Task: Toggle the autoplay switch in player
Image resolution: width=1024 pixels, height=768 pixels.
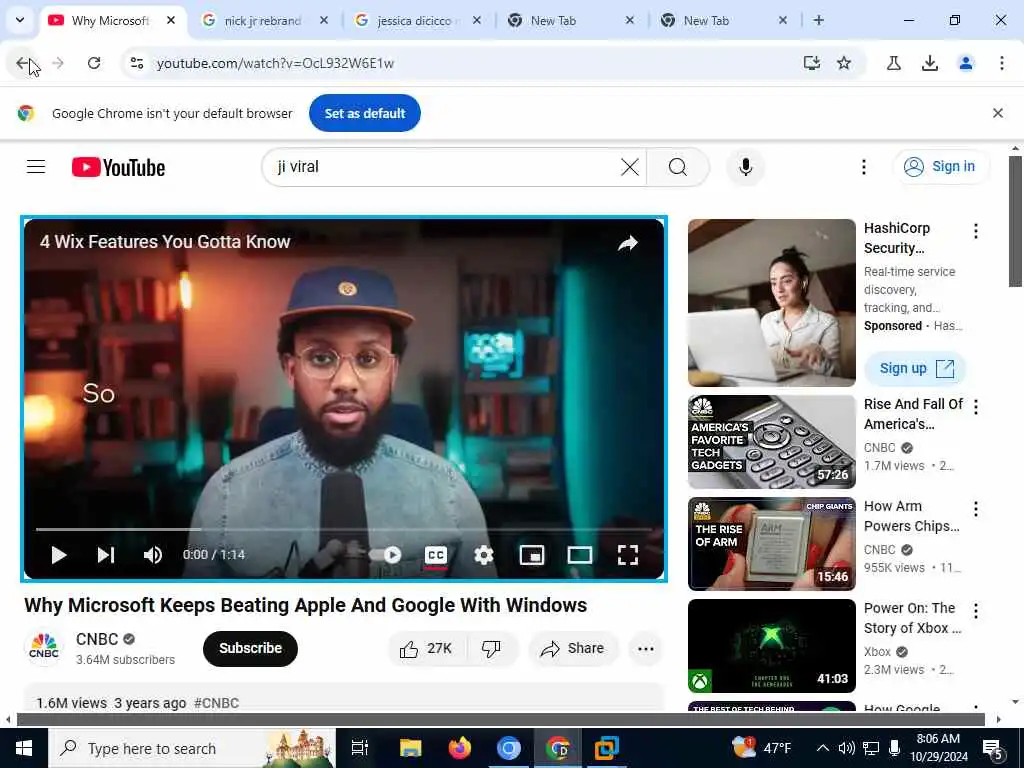Action: coord(387,555)
